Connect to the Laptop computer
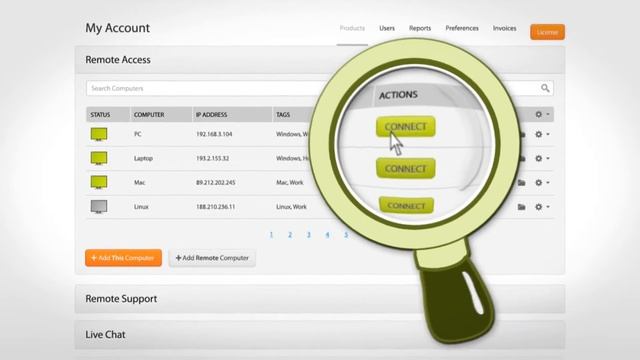This screenshot has width=640, height=360. click(x=405, y=168)
